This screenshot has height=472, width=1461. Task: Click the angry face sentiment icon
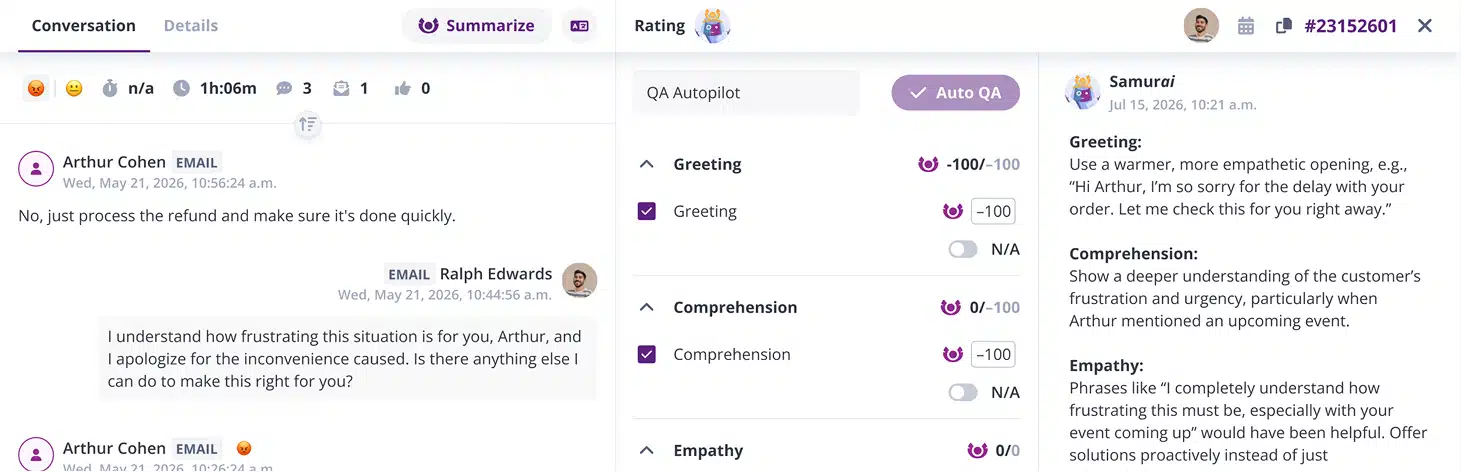[36, 88]
